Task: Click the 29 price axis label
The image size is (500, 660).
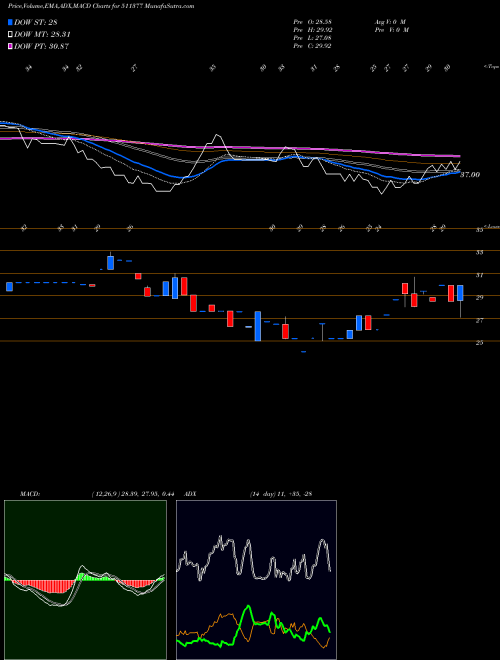Action: tap(479, 298)
